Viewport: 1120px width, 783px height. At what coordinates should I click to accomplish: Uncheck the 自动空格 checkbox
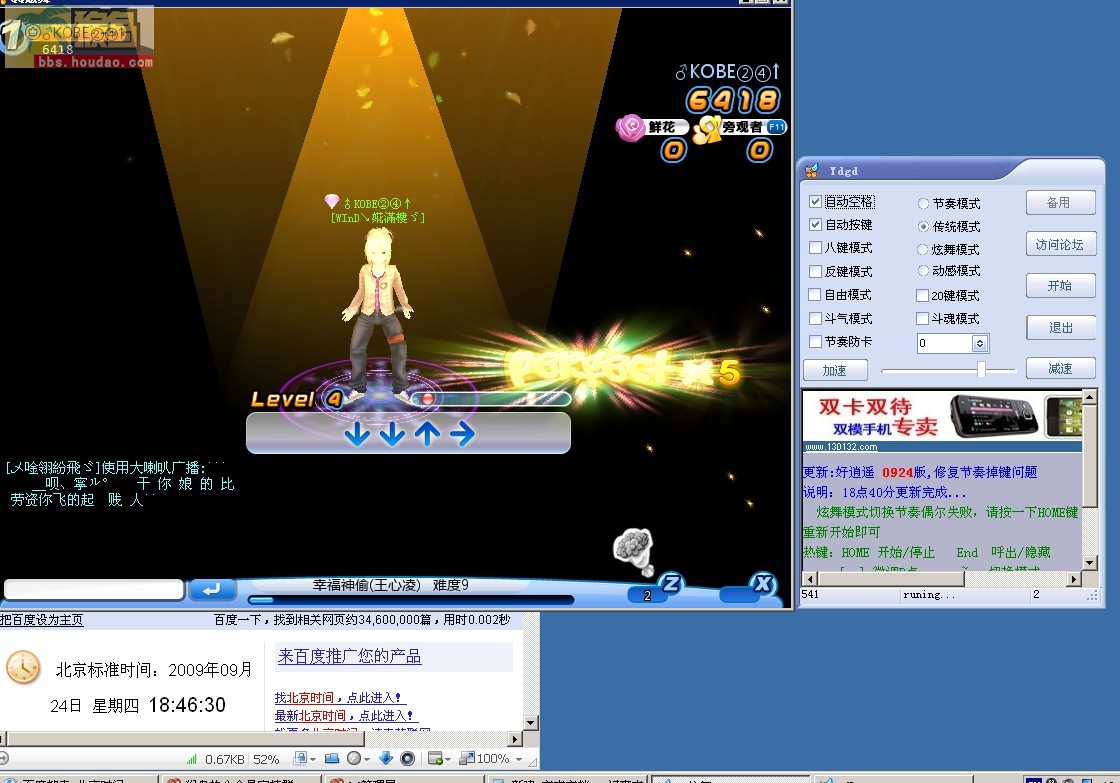click(x=815, y=201)
